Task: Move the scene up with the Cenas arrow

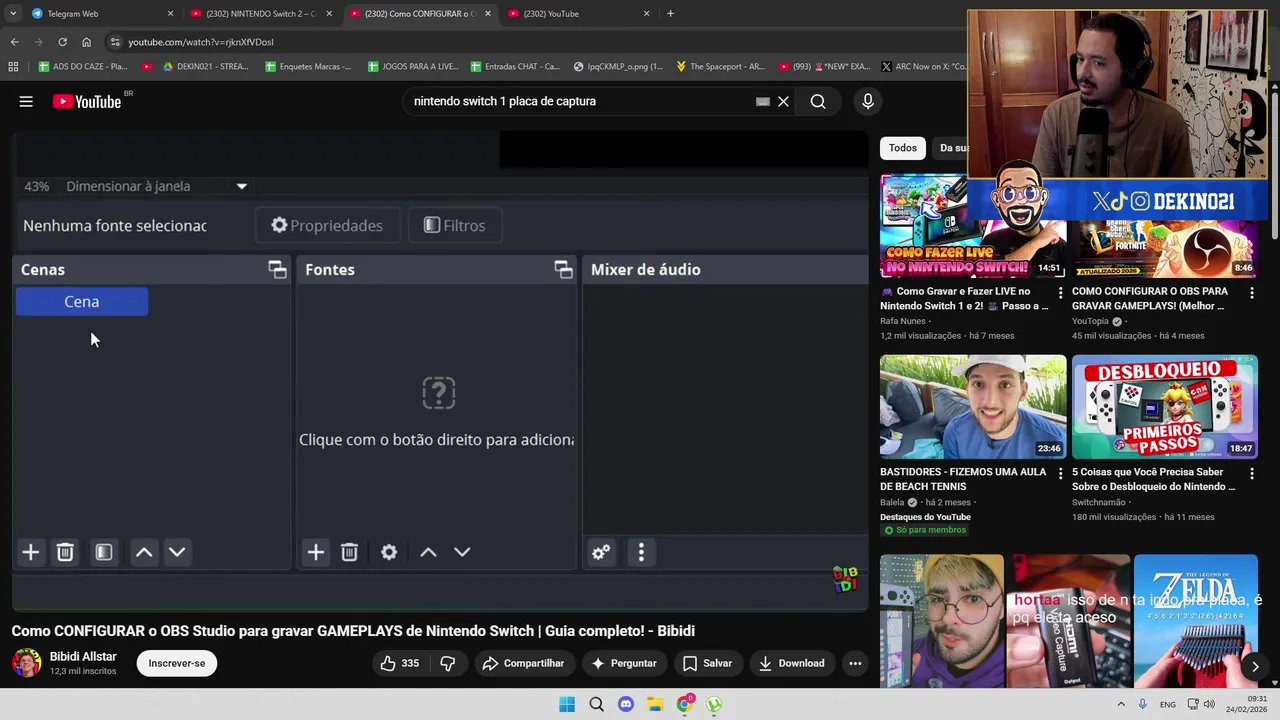Action: point(144,552)
